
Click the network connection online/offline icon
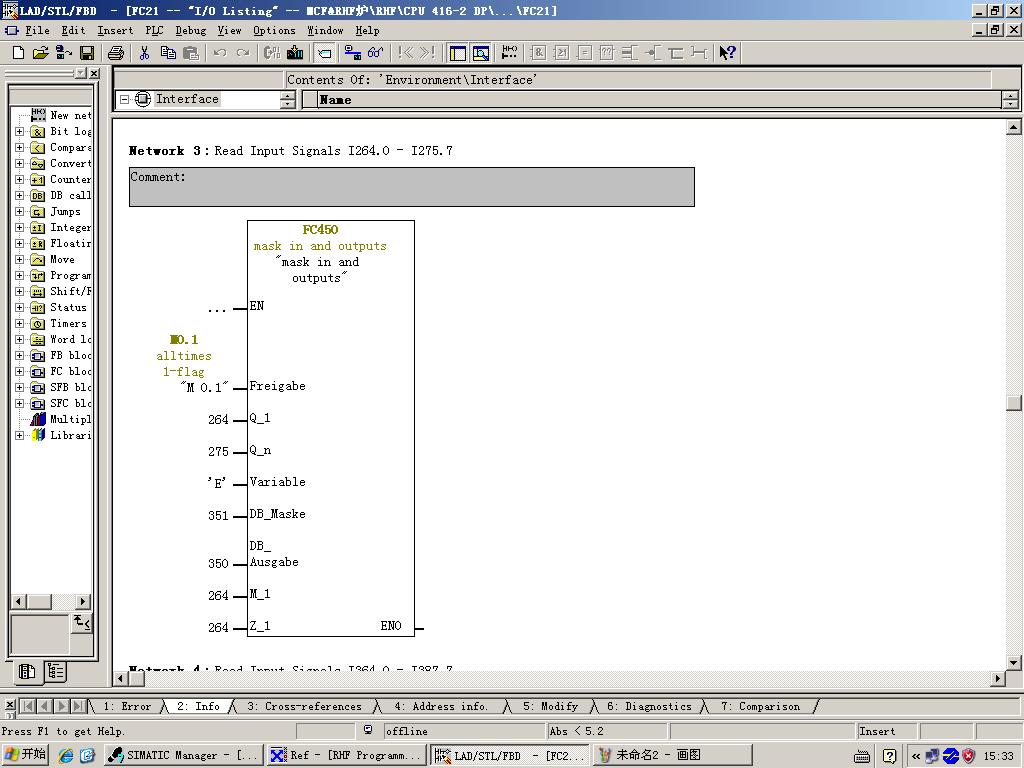coord(353,53)
